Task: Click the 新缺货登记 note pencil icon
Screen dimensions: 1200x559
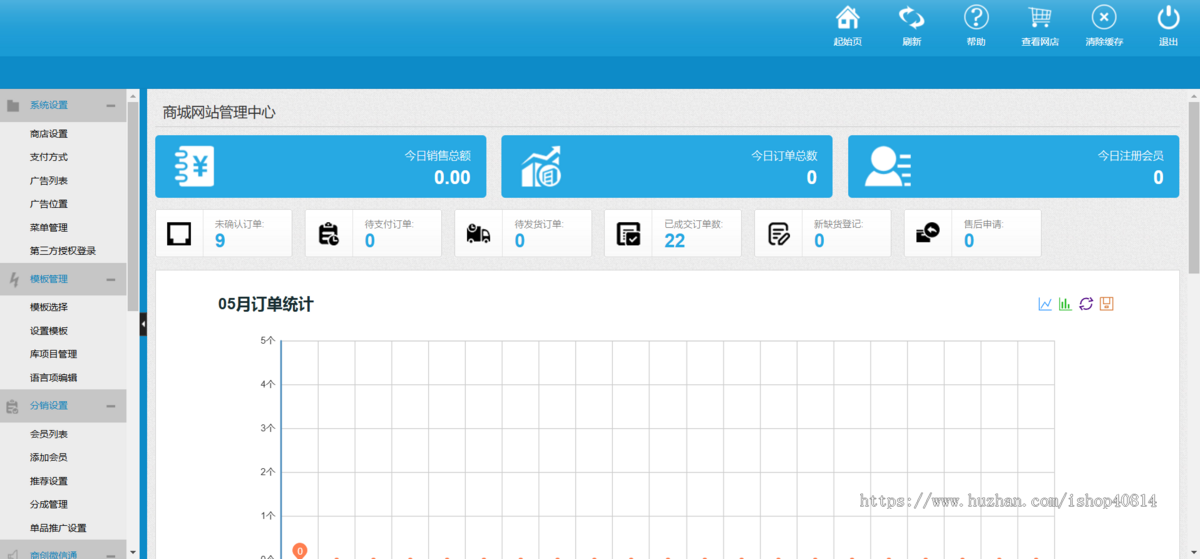Action: (779, 234)
